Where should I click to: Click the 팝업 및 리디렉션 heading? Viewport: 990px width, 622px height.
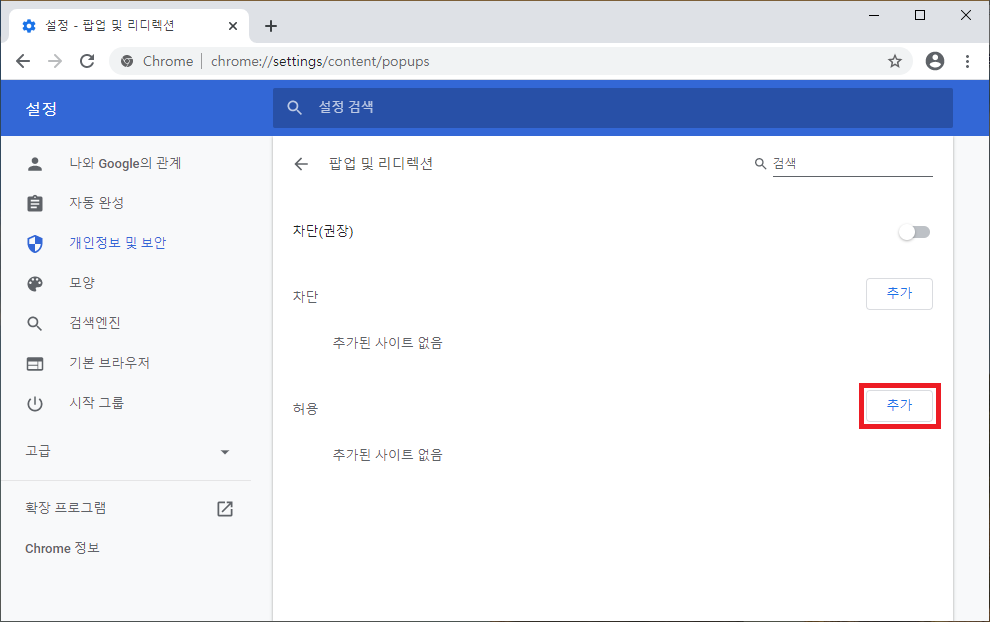tap(381, 164)
